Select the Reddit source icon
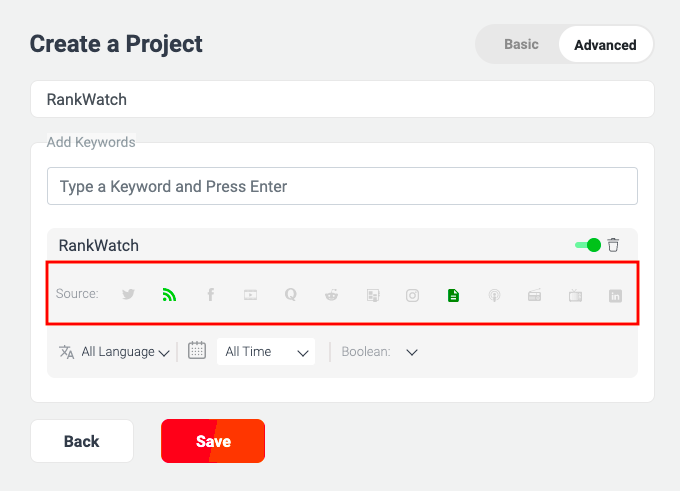Viewport: 680px width, 491px height. (x=331, y=295)
